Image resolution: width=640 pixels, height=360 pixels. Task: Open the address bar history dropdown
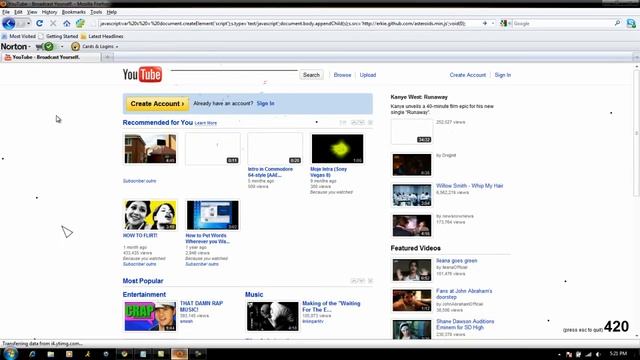point(493,23)
